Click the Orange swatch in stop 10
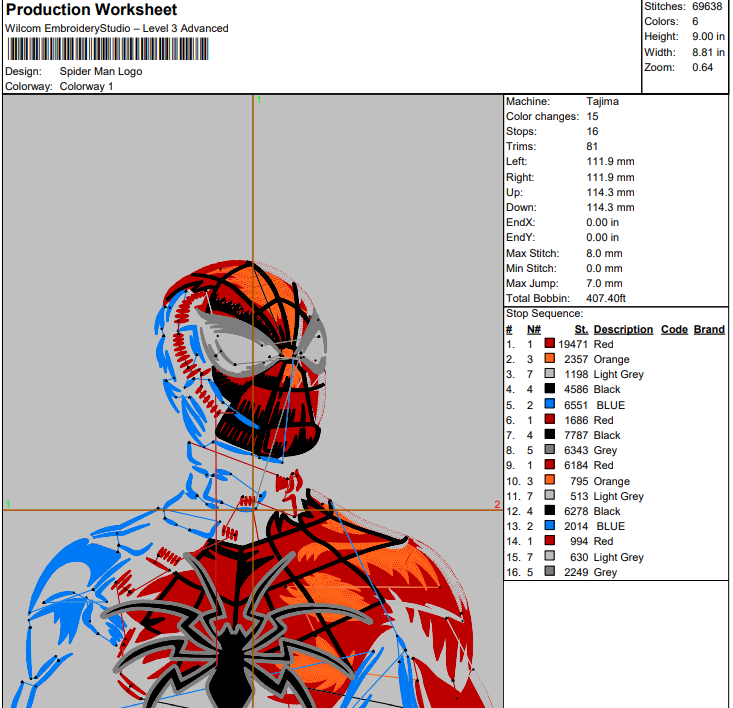Image resolution: width=733 pixels, height=708 pixels. point(550,480)
